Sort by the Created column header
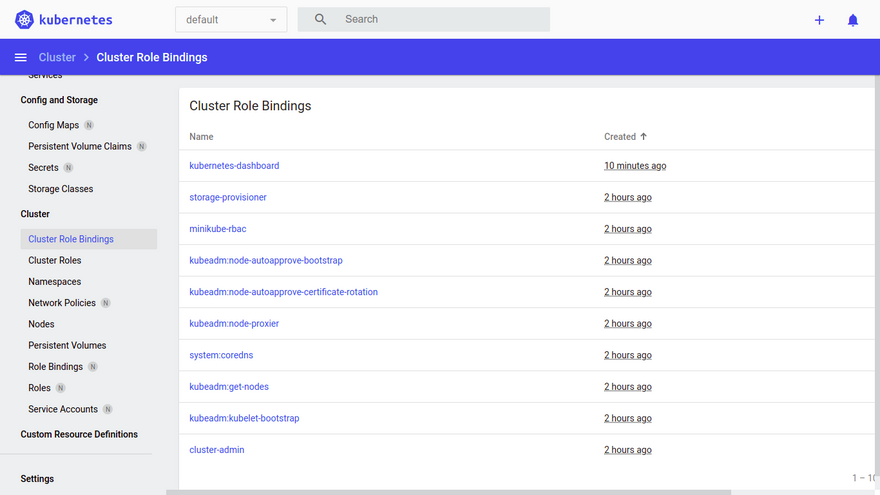Viewport: 880px width, 495px height. (x=619, y=137)
